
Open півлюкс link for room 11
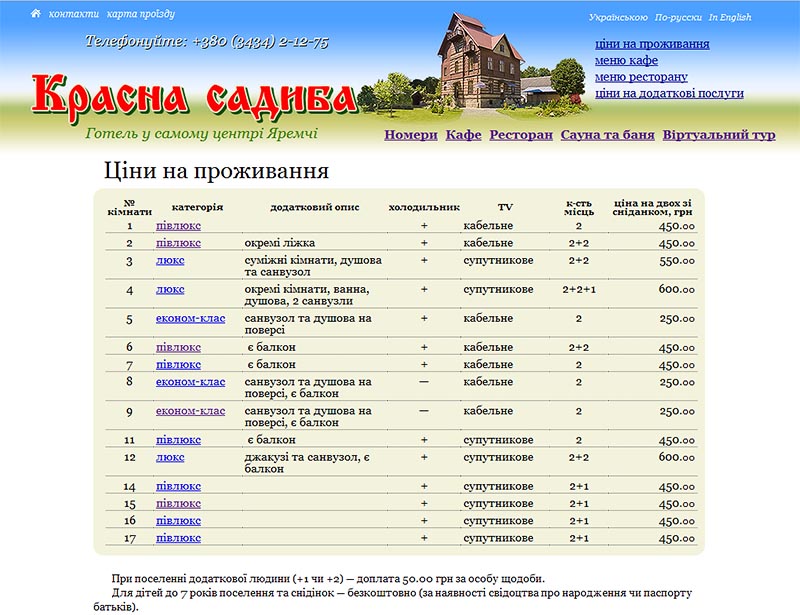point(178,440)
